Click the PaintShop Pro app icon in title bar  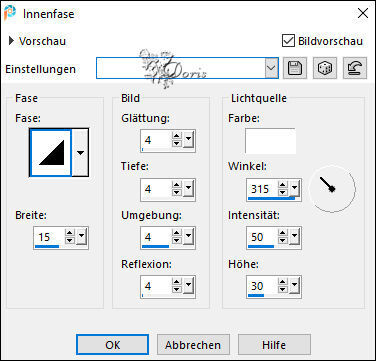click(x=10, y=14)
